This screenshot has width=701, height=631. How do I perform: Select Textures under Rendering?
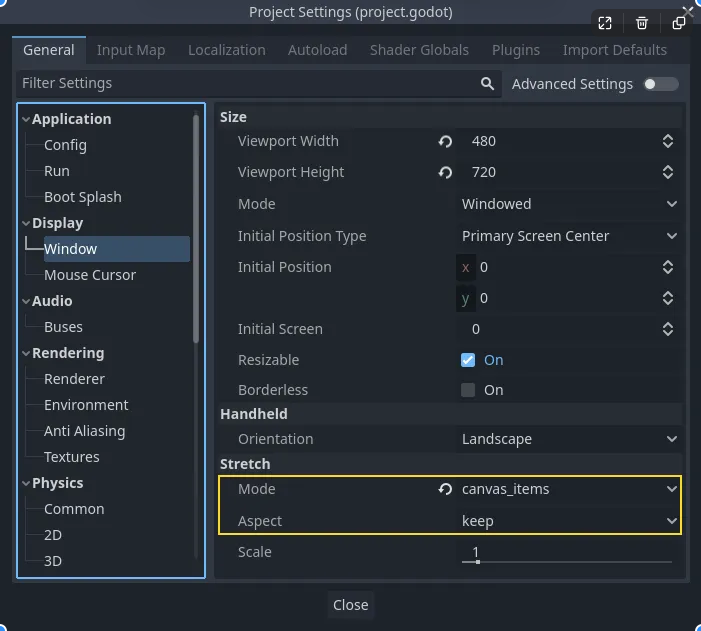pos(72,457)
